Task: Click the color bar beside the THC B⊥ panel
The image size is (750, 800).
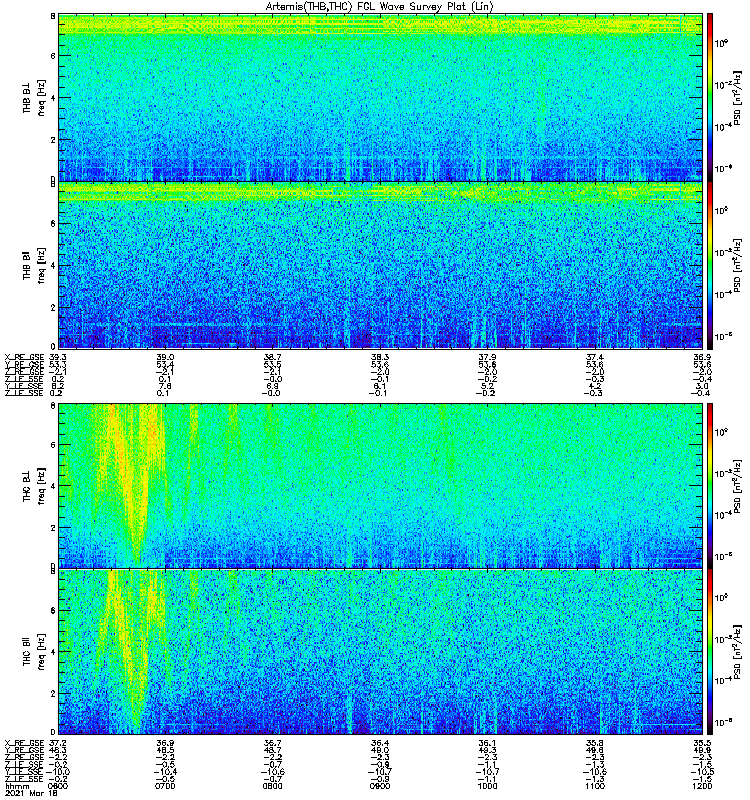Action: click(x=709, y=486)
